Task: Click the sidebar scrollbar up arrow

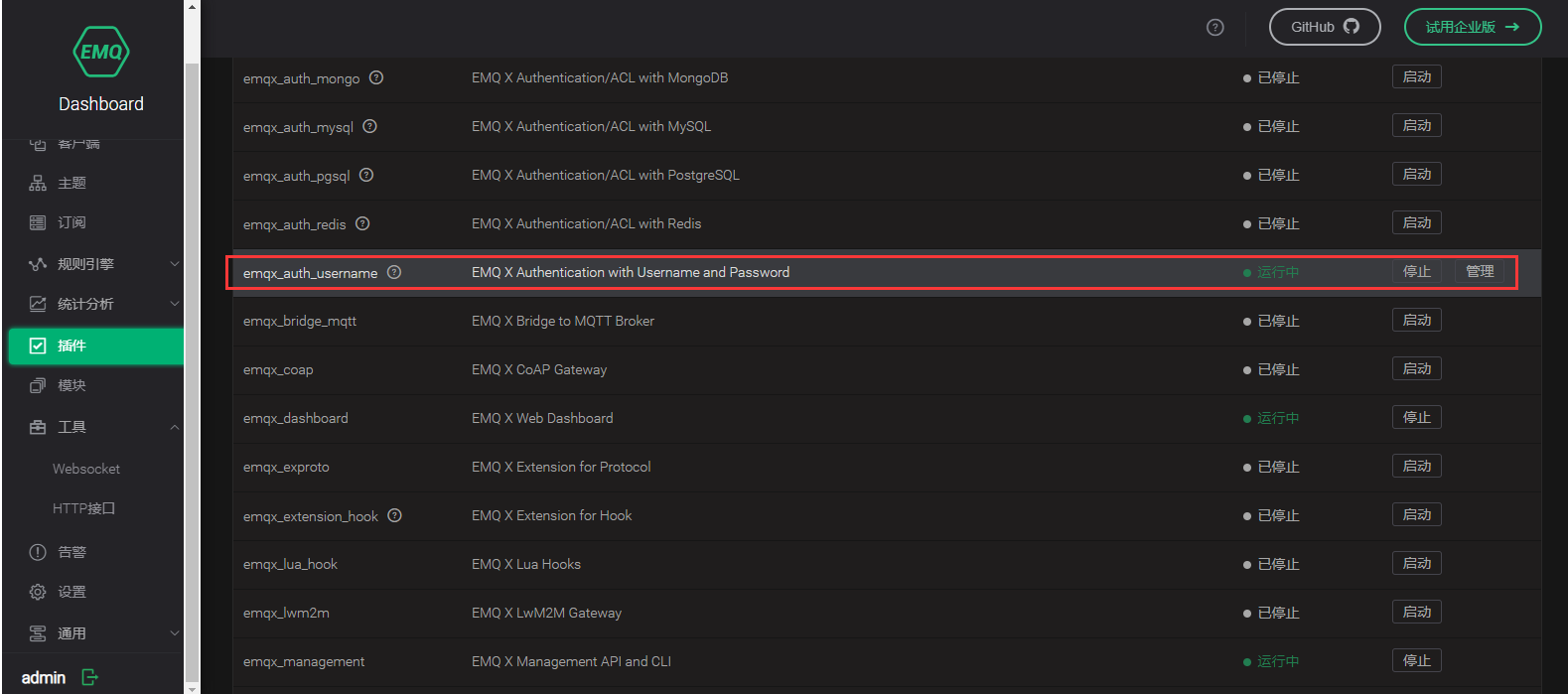Action: pyautogui.click(x=192, y=7)
